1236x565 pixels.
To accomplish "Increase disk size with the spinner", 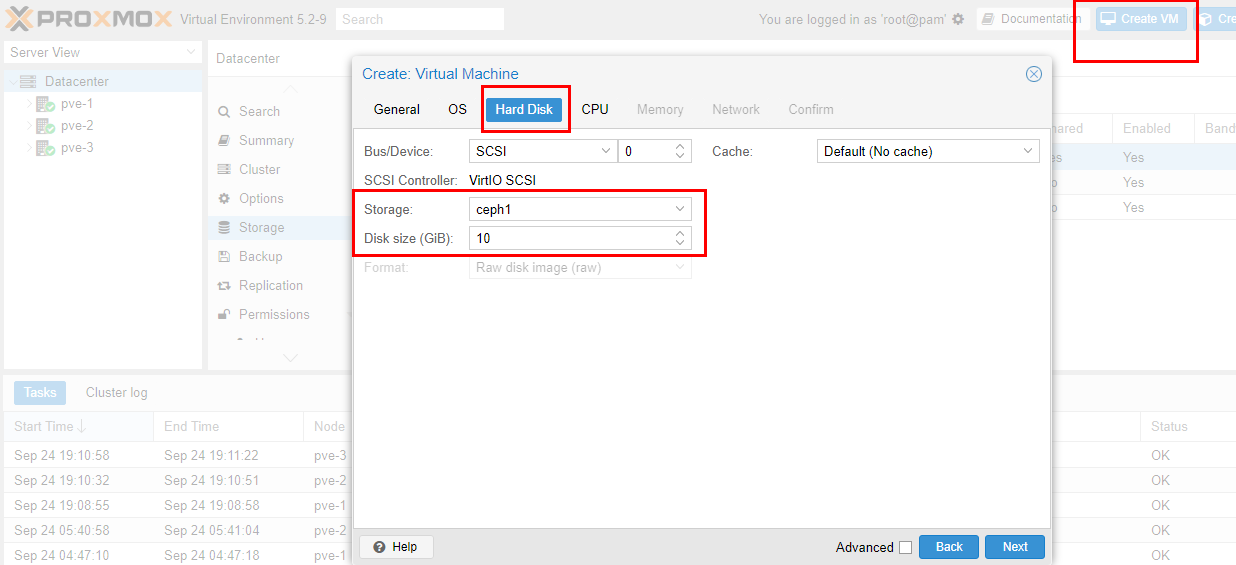I will point(681,233).
